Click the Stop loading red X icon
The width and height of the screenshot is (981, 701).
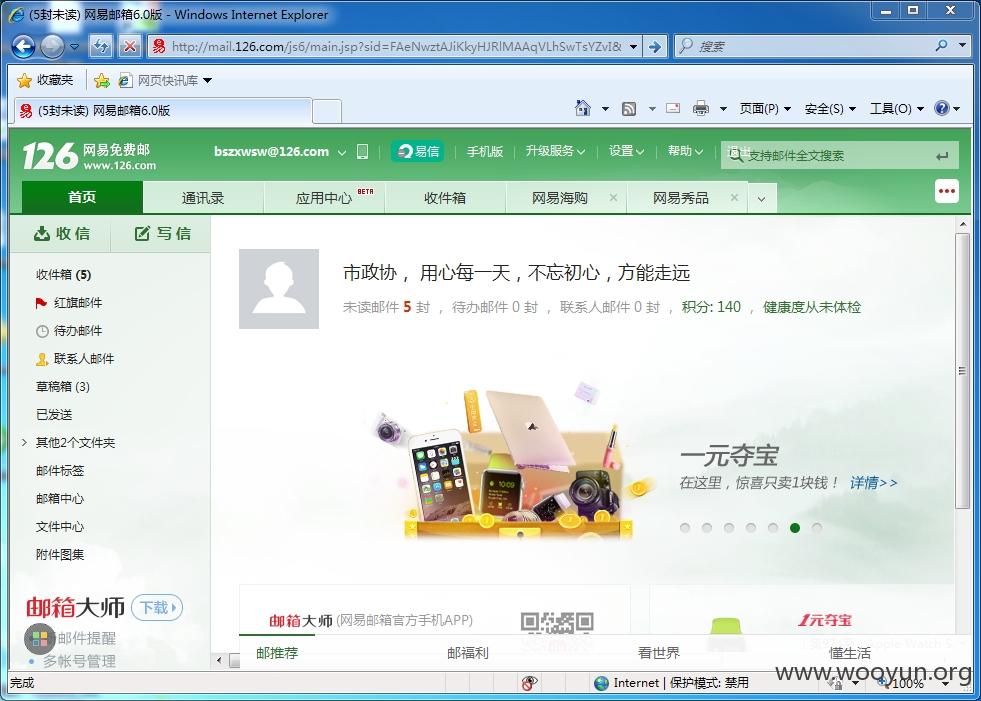pyautogui.click(x=130, y=46)
